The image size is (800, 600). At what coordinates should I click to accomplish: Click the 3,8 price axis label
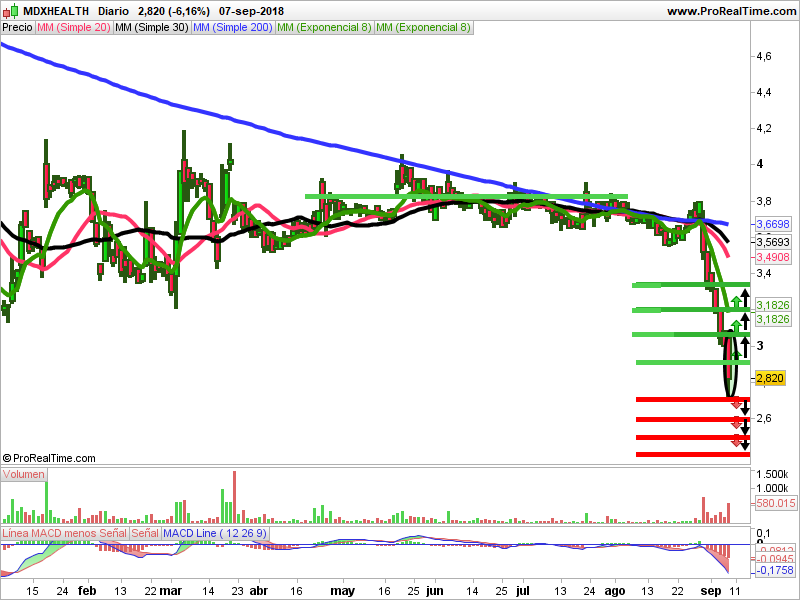764,201
